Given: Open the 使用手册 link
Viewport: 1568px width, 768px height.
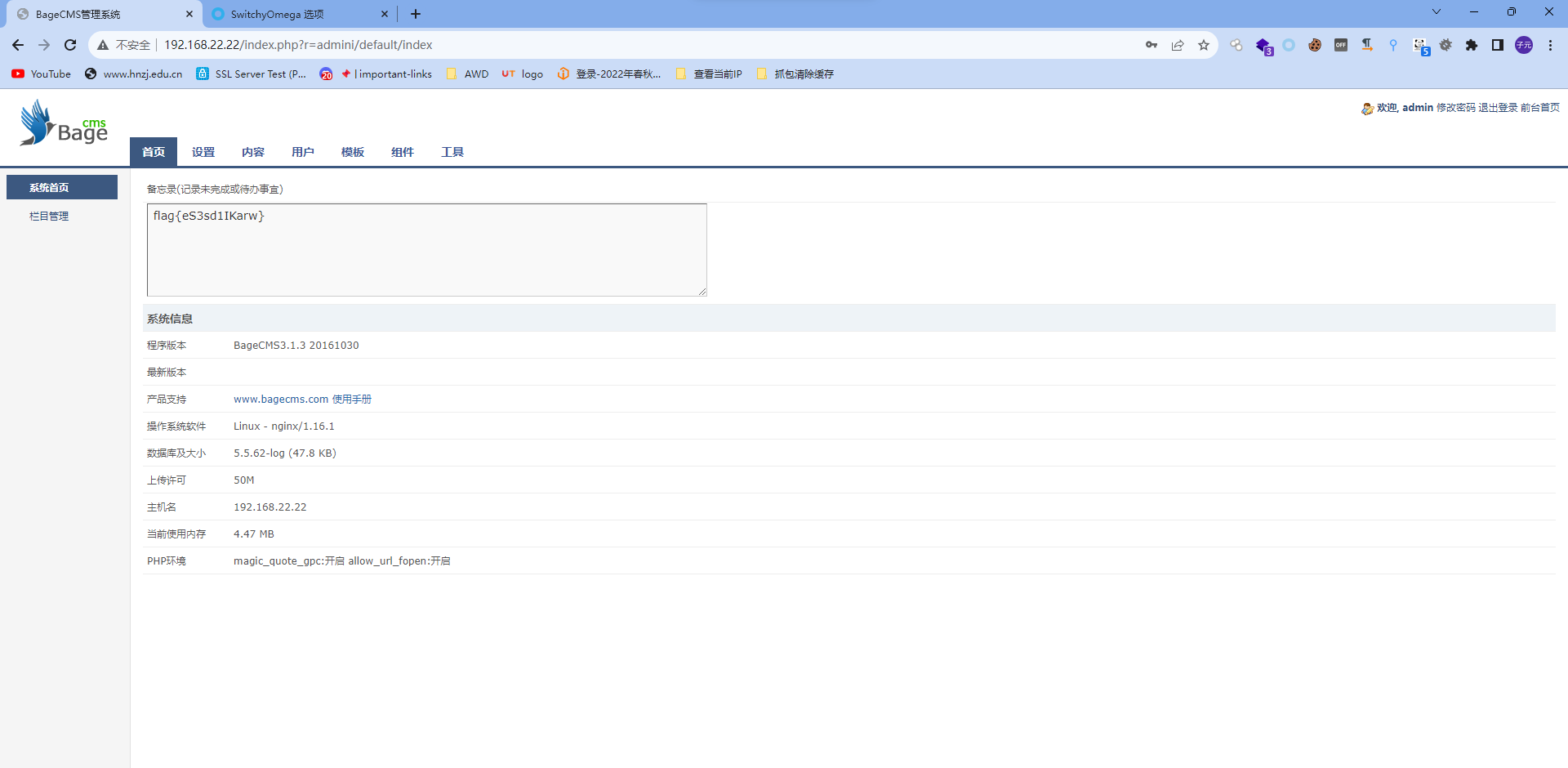Looking at the screenshot, I should click(x=352, y=400).
